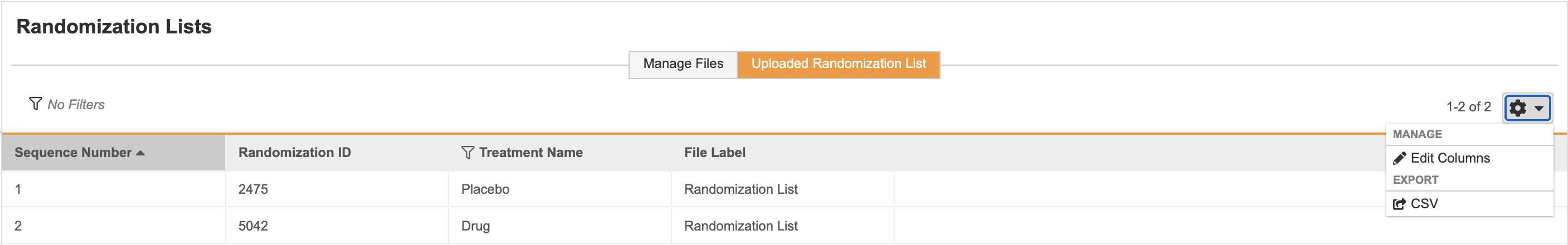Image resolution: width=1568 pixels, height=245 pixels.
Task: Select the row with Randomization ID 5042
Action: coord(253,226)
